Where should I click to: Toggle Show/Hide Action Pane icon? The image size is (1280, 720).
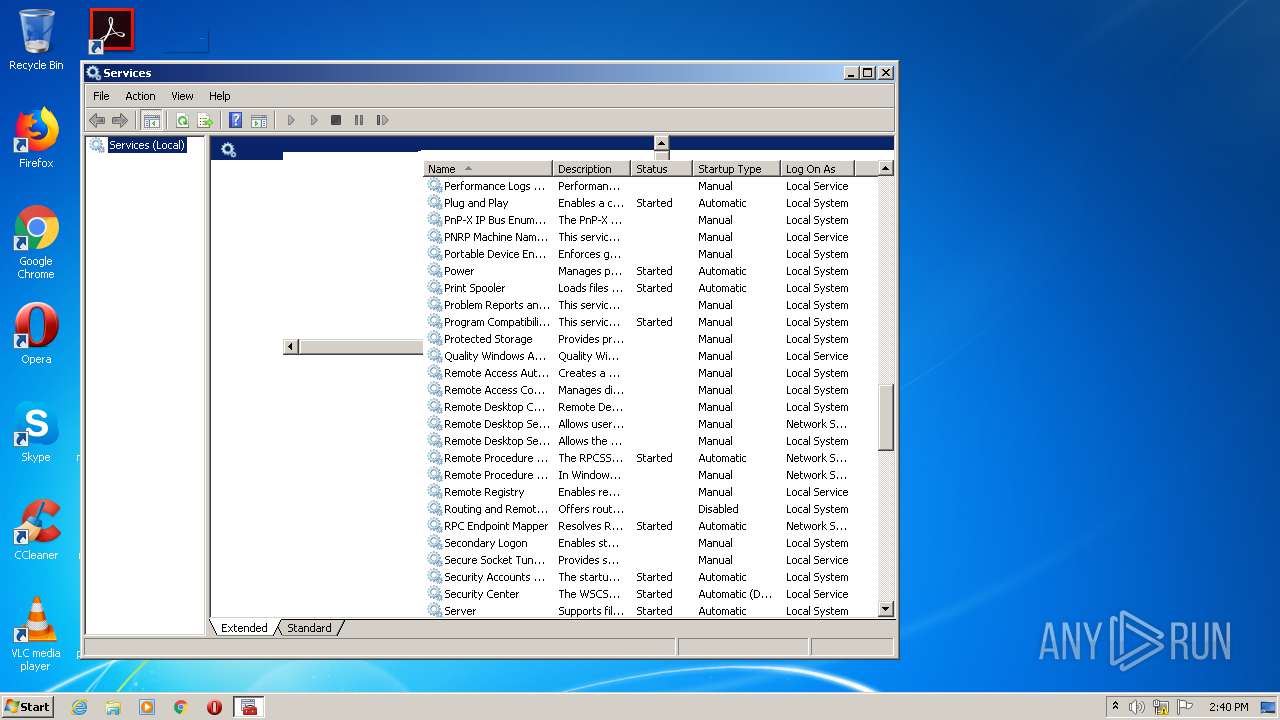coord(259,120)
